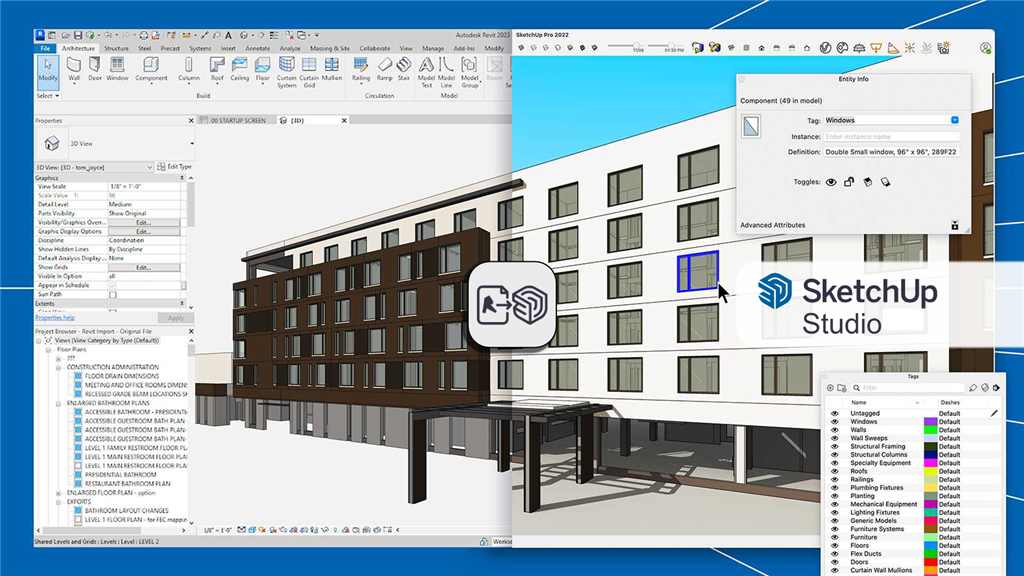Activate the Curtain Grid tool

click(x=309, y=72)
